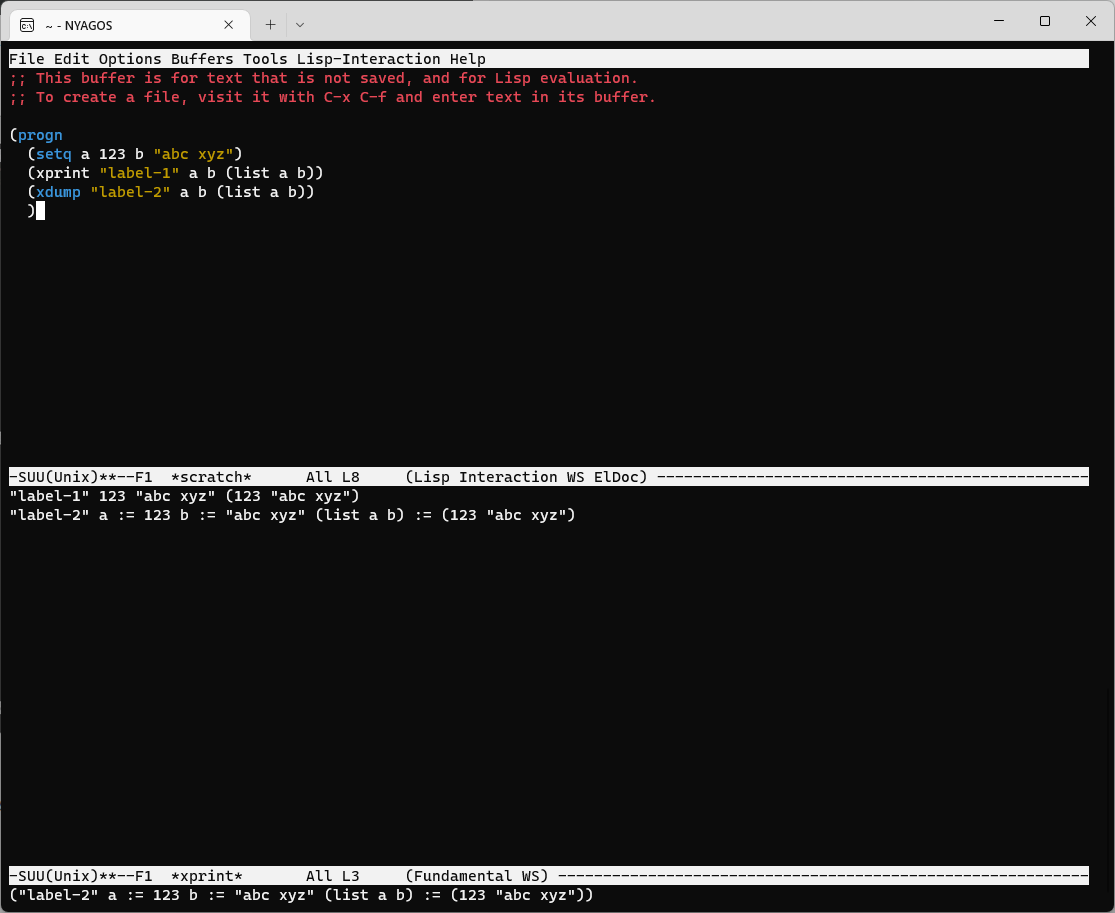Open a new terminal tab
Viewport: 1115px width, 913px height.
pos(270,25)
